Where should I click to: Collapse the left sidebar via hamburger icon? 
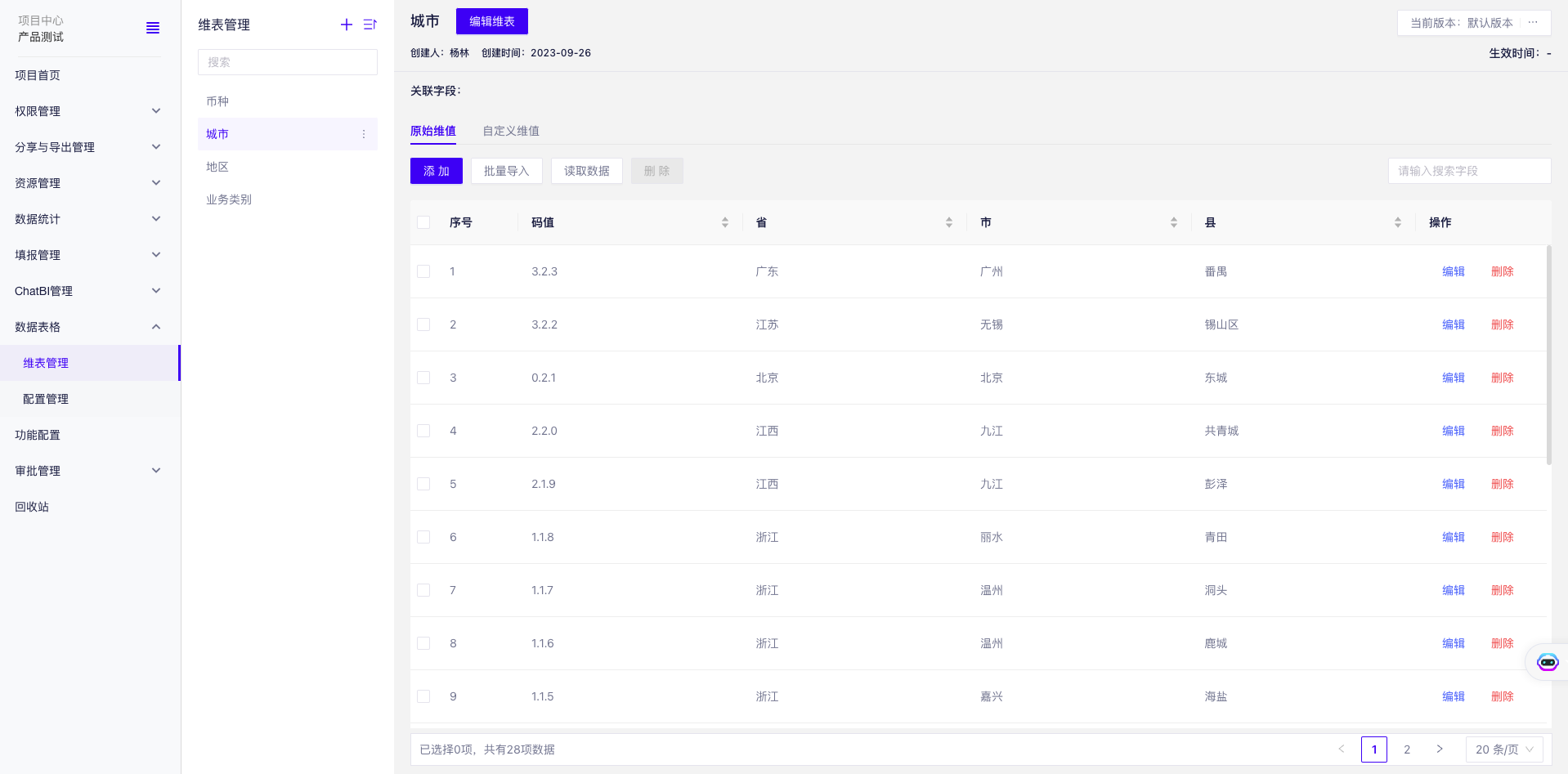(x=153, y=29)
